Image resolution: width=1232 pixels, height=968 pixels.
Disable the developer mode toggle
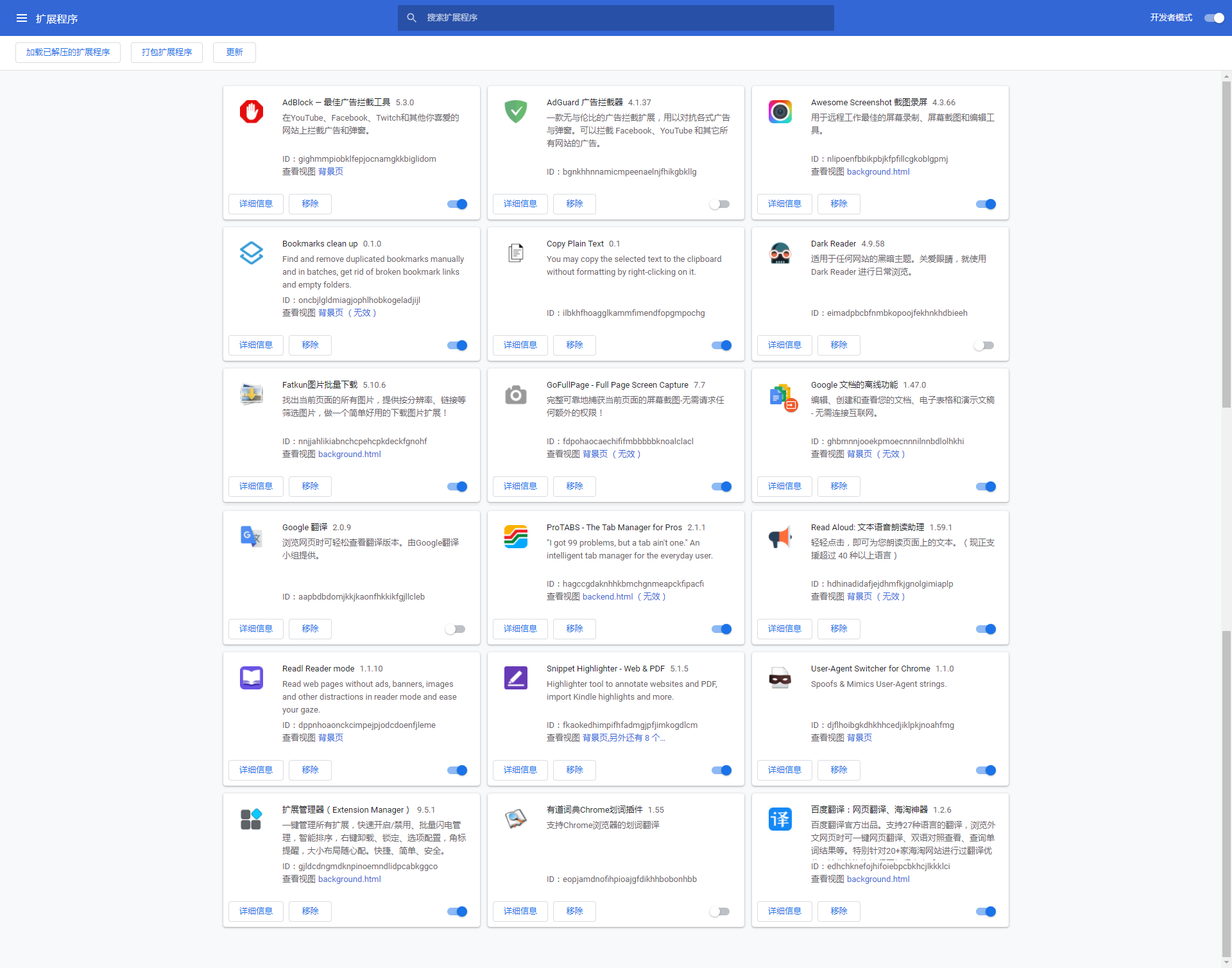click(1214, 18)
